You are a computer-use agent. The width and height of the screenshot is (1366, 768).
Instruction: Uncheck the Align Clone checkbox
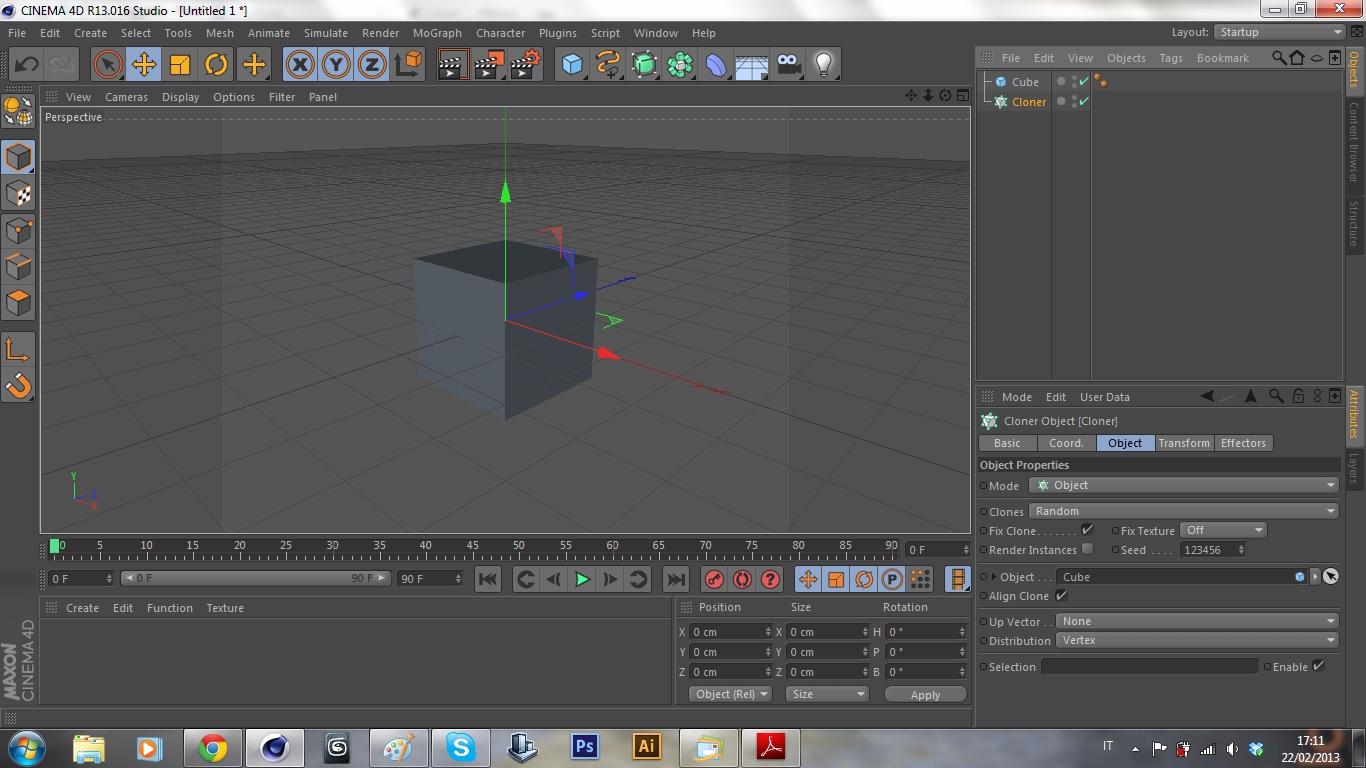[1061, 596]
